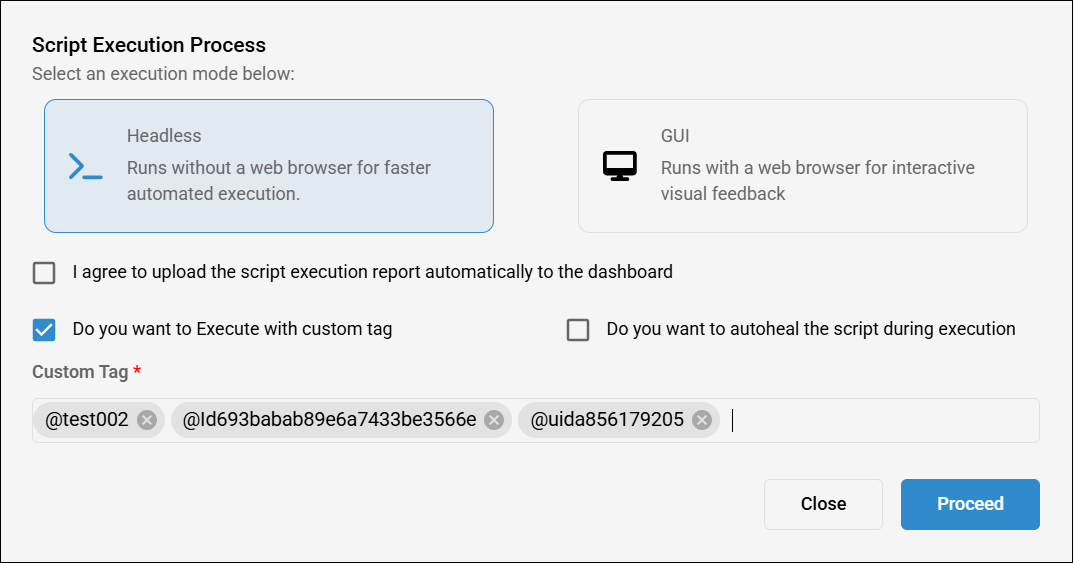Click the 'I agree to upload' label text
The height and width of the screenshot is (563, 1073).
(372, 272)
